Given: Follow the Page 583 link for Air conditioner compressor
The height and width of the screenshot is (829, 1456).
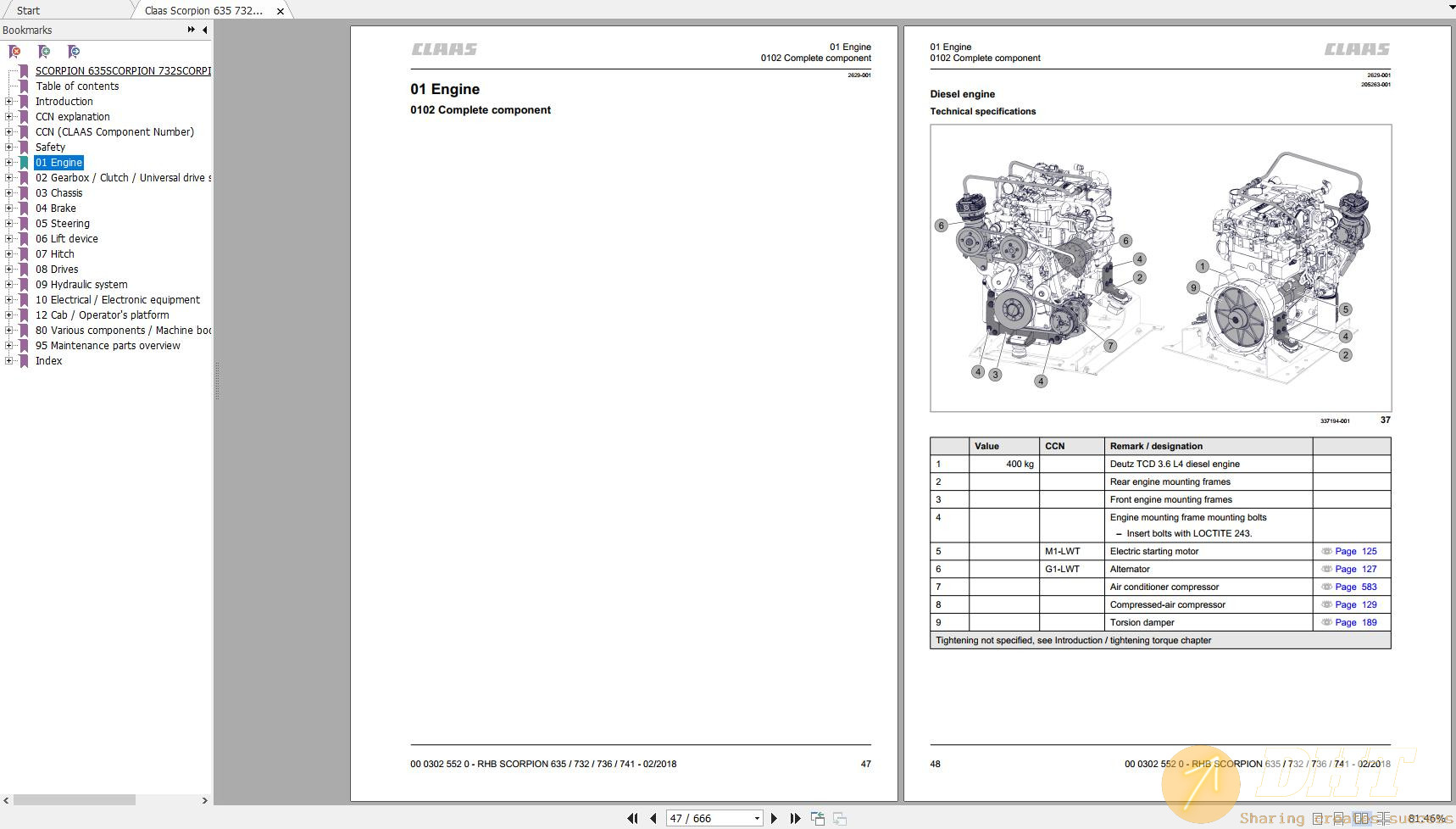Looking at the screenshot, I should point(1356,587).
